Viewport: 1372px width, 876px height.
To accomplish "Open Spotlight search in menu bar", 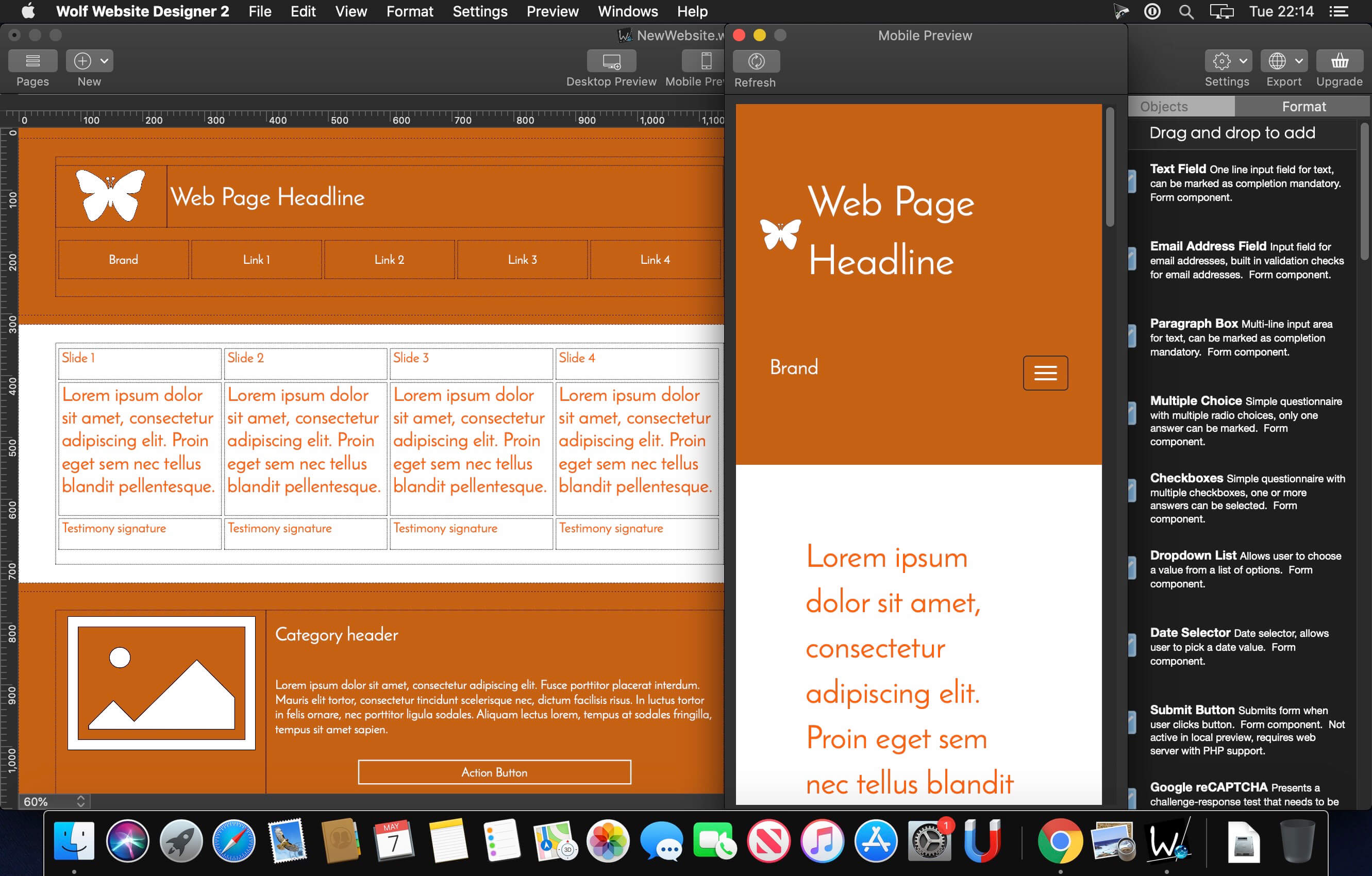I will (1186, 11).
